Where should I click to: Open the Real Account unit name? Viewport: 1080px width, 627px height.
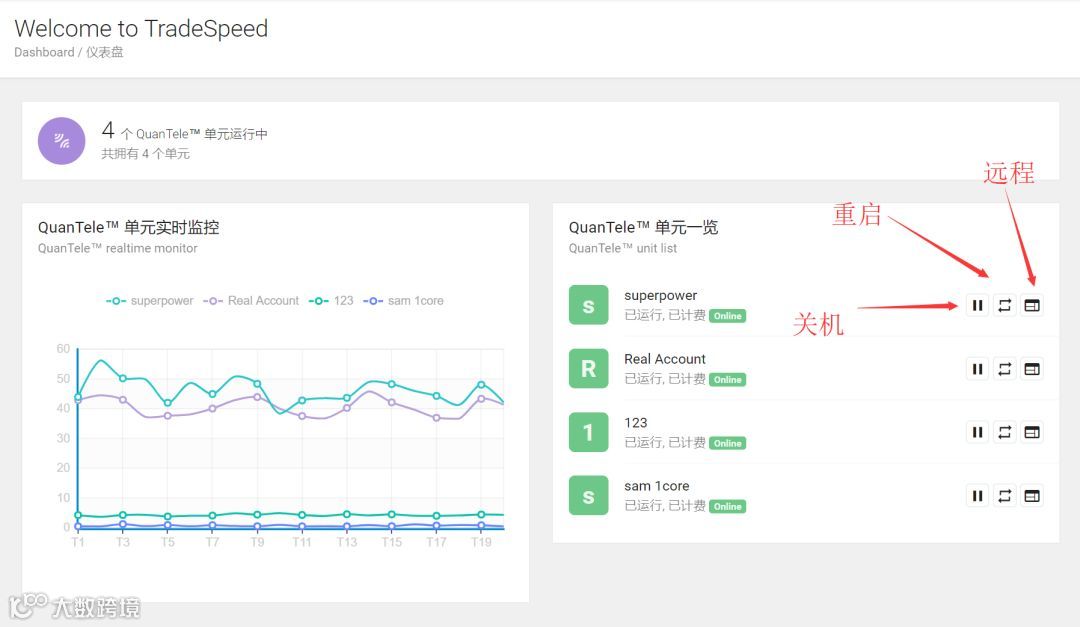(x=665, y=359)
